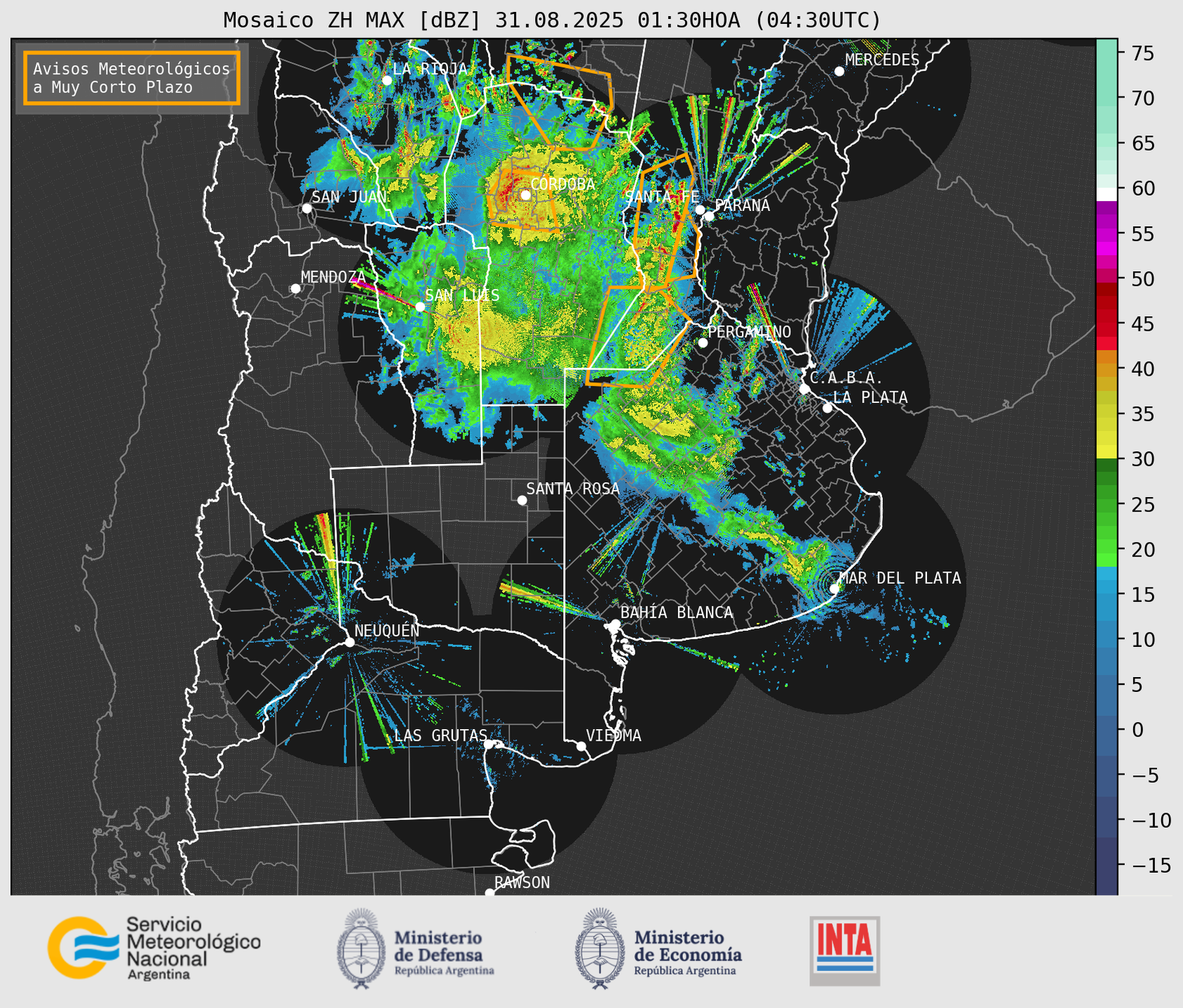Select the VIEDMA city marker dot
The height and width of the screenshot is (1008, 1183).
click(x=581, y=746)
